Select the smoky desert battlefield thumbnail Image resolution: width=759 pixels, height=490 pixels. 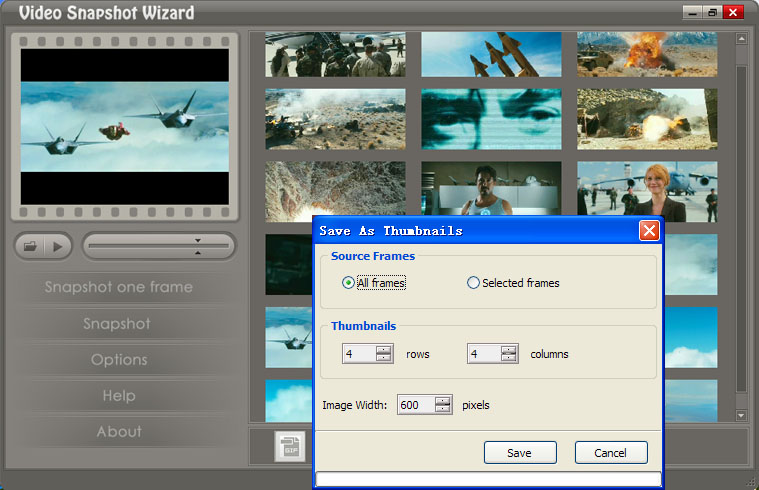[335, 119]
